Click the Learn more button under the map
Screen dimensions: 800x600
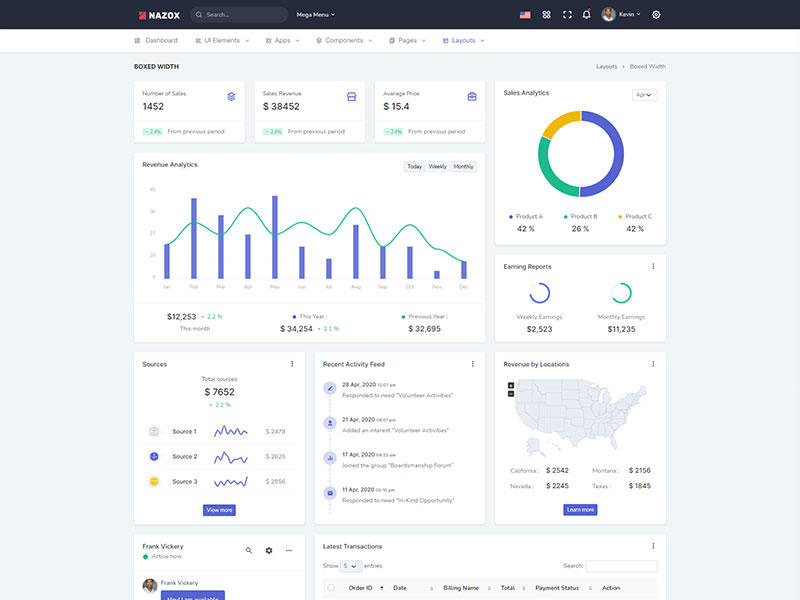coord(580,510)
